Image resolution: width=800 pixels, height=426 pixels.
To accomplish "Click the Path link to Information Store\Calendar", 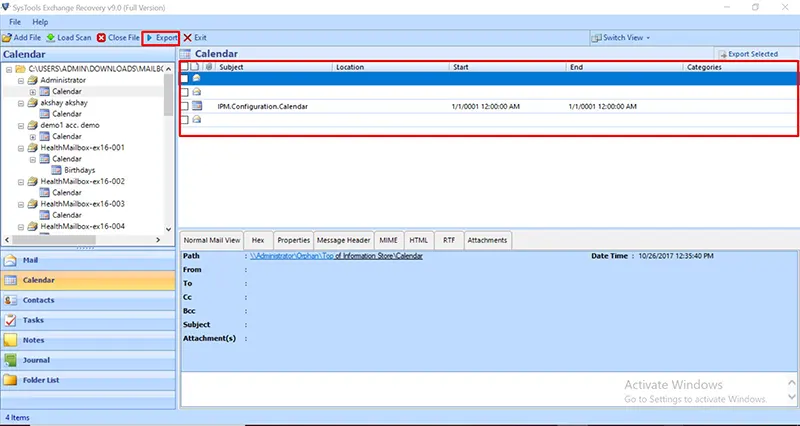I will coord(336,256).
